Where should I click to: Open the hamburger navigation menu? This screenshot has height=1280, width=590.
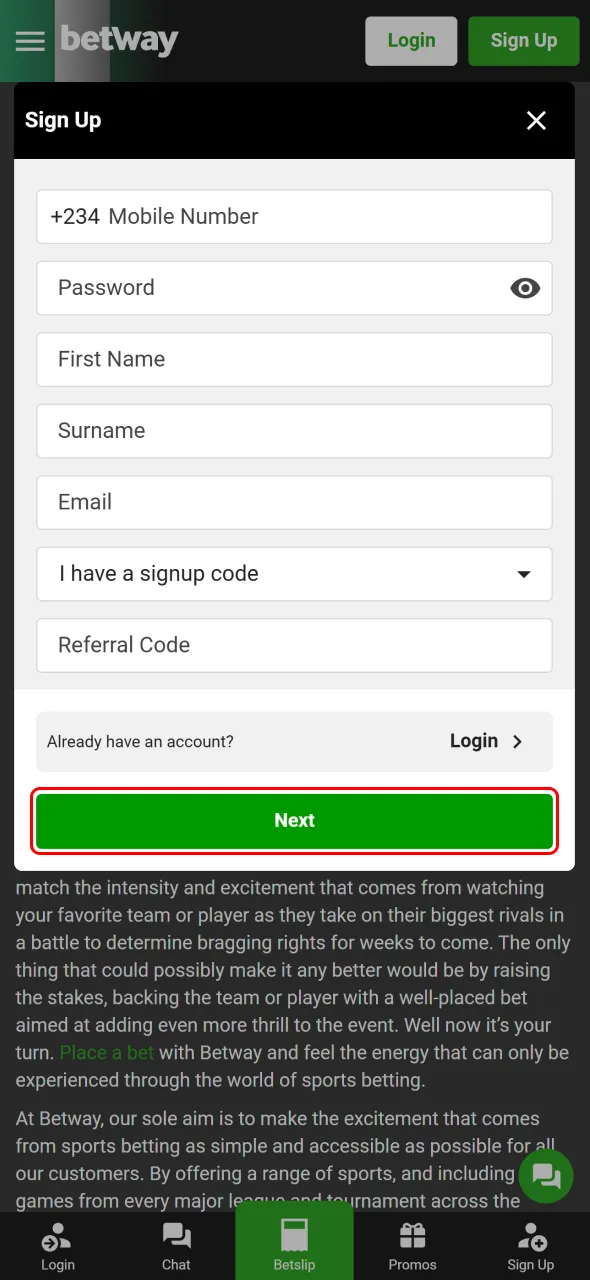coord(29,41)
